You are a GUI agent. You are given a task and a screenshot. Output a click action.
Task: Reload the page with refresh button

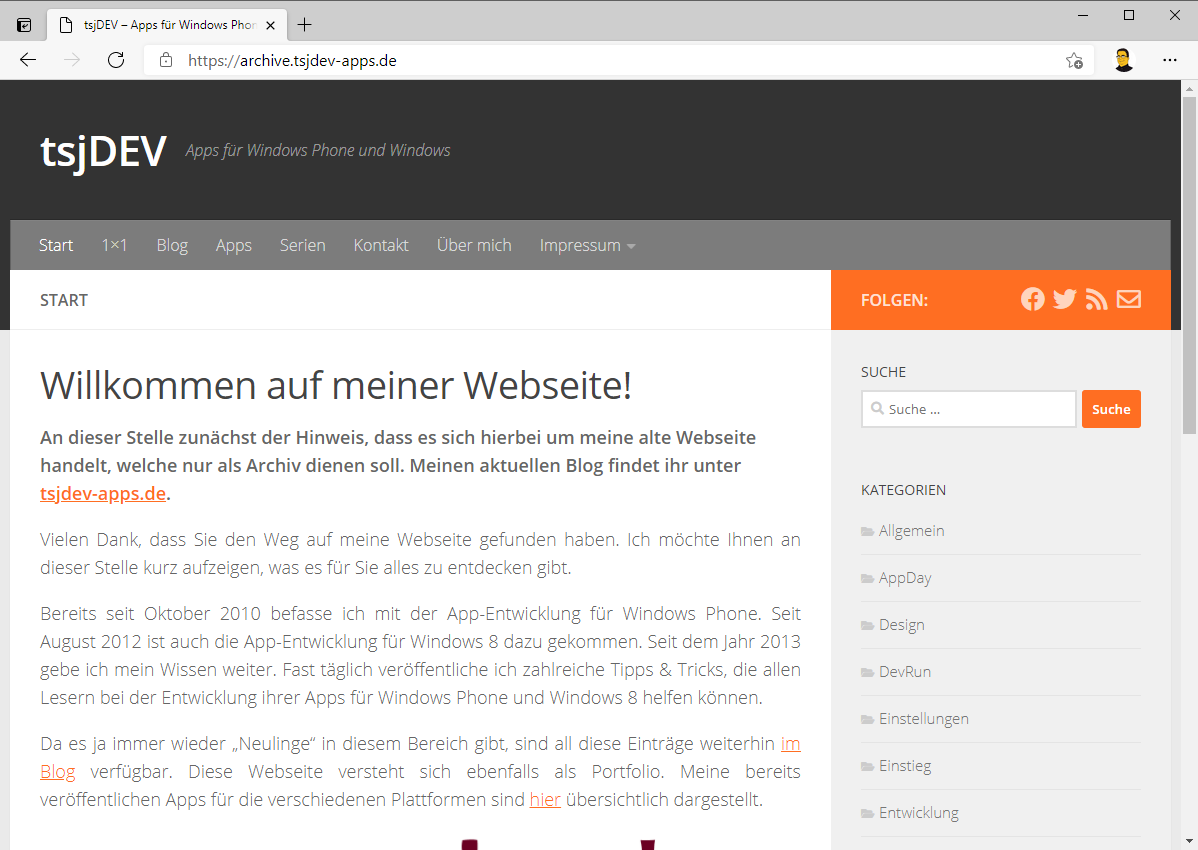click(116, 60)
